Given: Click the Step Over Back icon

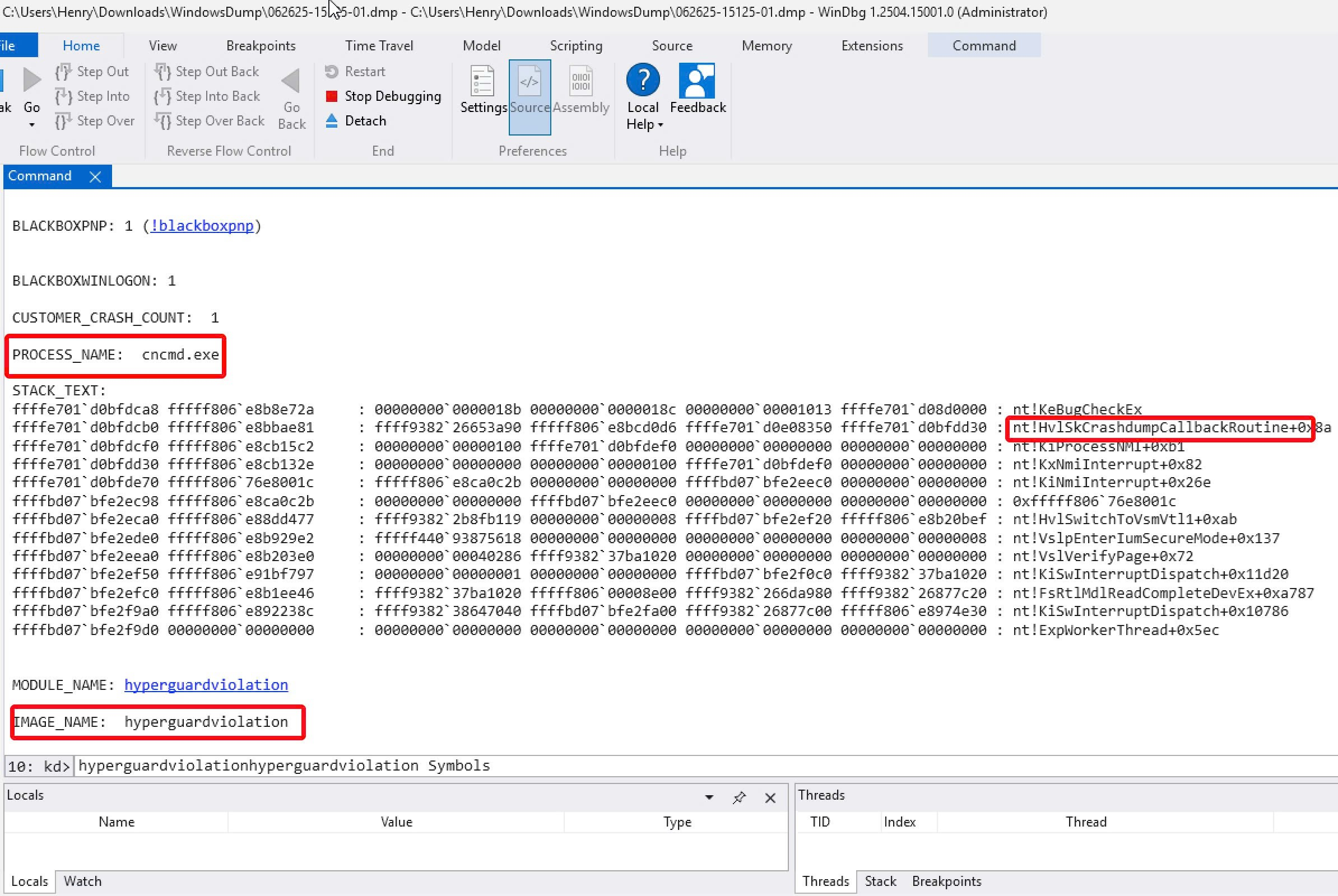Looking at the screenshot, I should 164,120.
